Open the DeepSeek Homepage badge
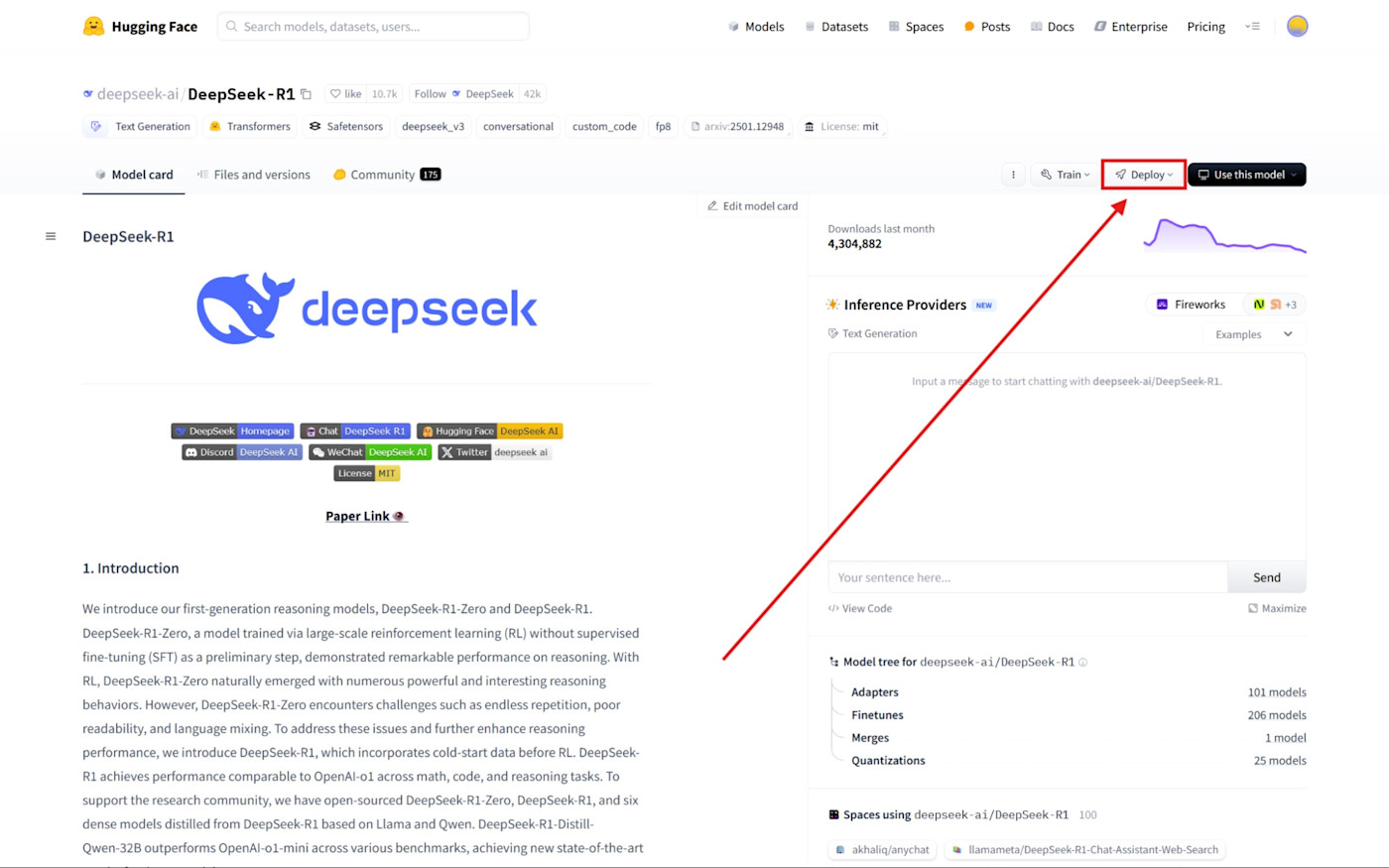 coord(232,432)
